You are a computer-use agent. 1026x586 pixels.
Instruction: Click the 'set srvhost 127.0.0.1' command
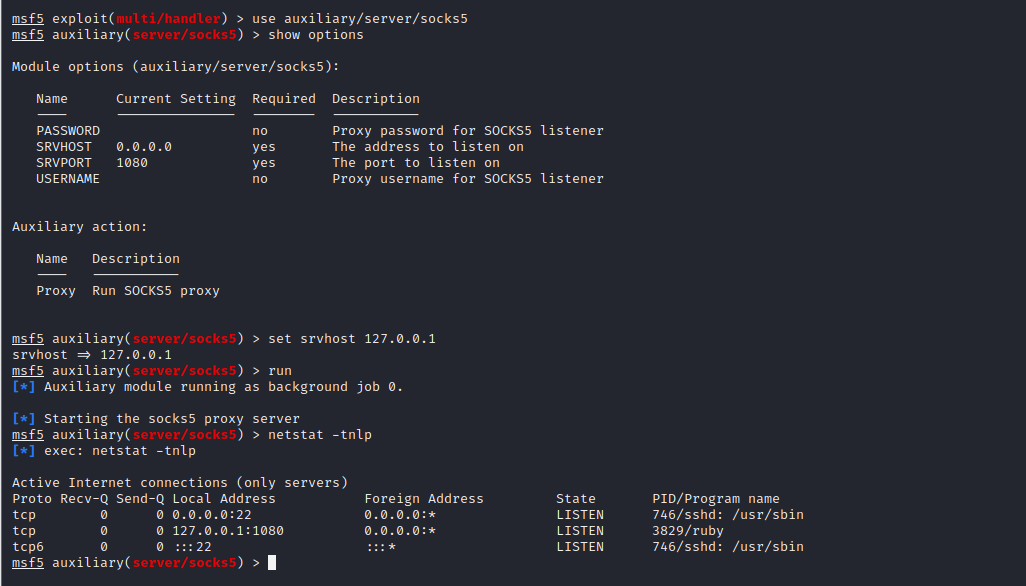[x=352, y=339]
